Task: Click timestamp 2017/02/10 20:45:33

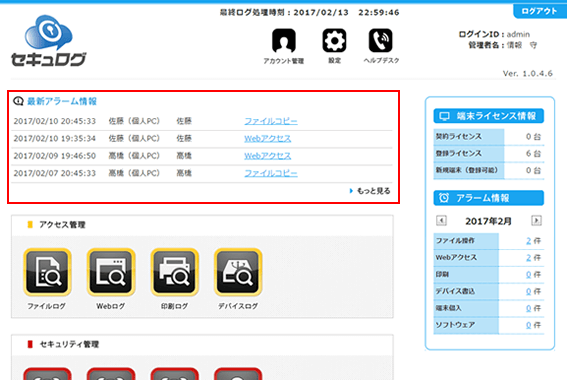Action: tap(55, 121)
